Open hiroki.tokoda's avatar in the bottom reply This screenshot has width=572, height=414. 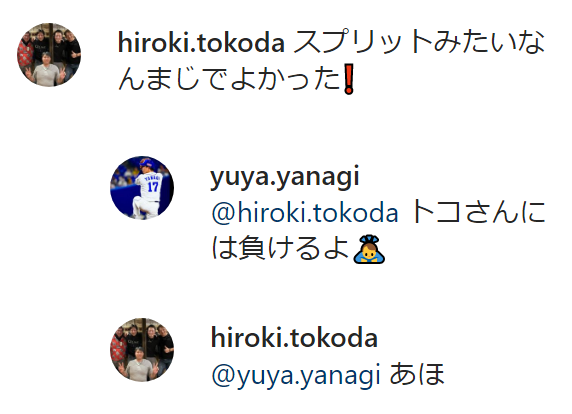tap(142, 350)
